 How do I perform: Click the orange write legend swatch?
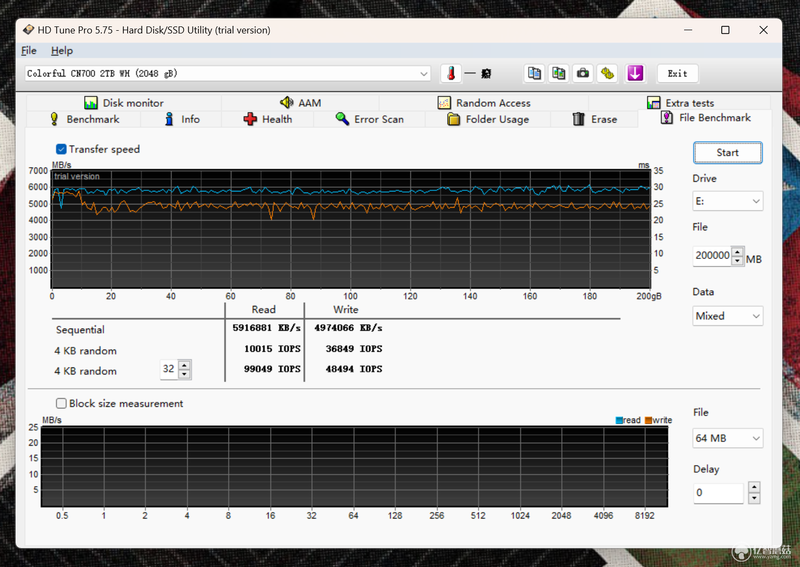pos(648,421)
